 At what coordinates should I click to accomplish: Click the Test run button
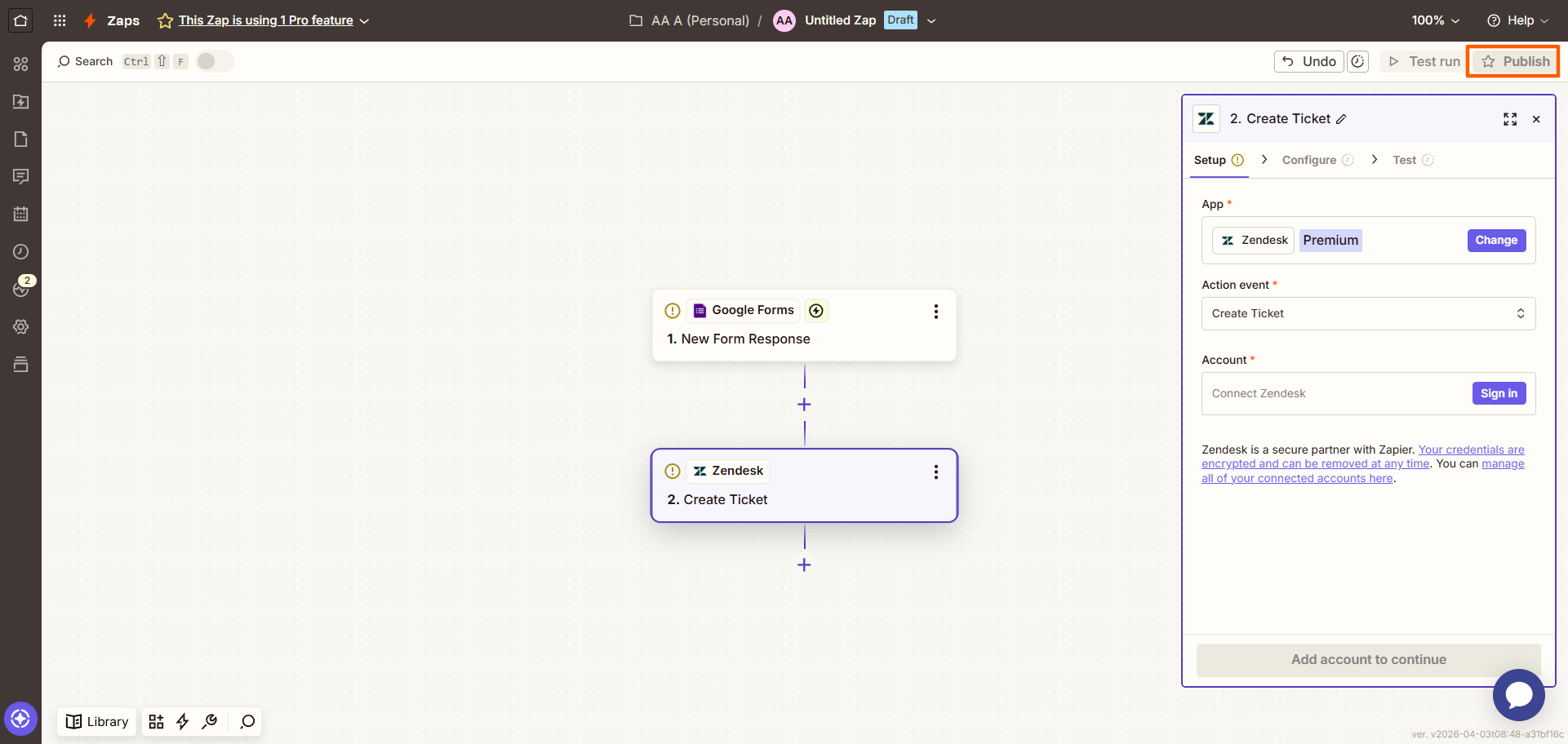pyautogui.click(x=1424, y=61)
